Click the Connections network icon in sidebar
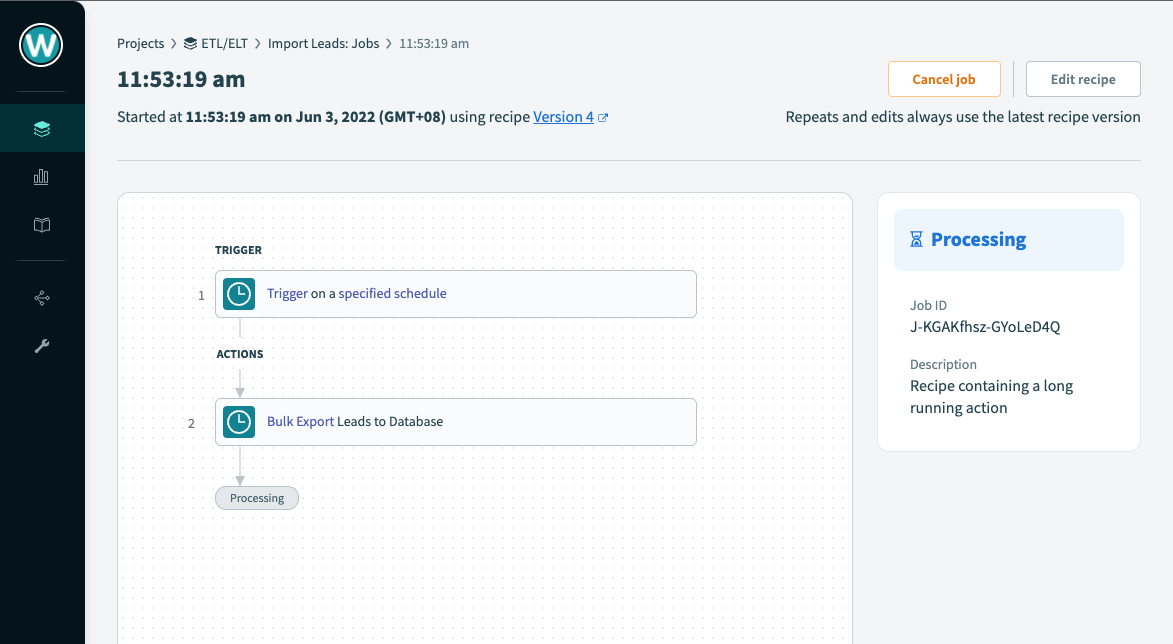Screen dimensions: 1173x644 click(41, 297)
